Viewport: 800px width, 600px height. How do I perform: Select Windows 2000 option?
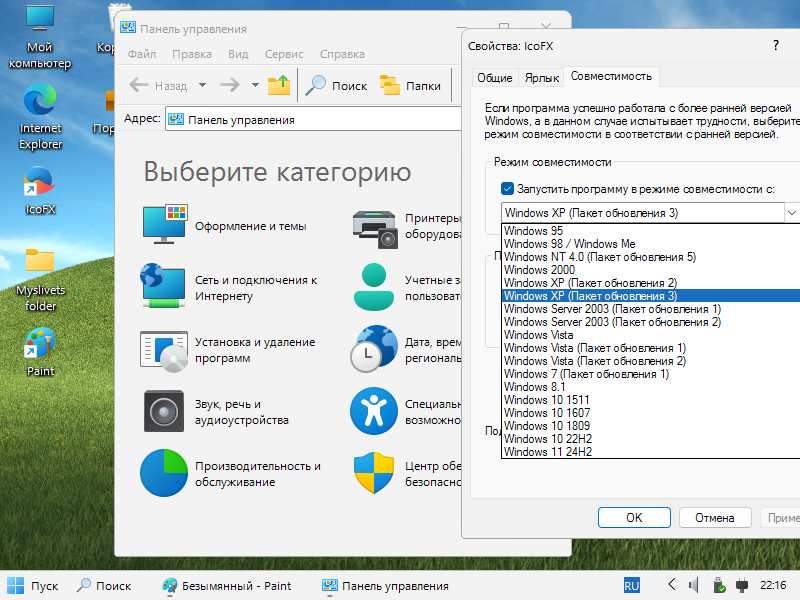(x=651, y=270)
